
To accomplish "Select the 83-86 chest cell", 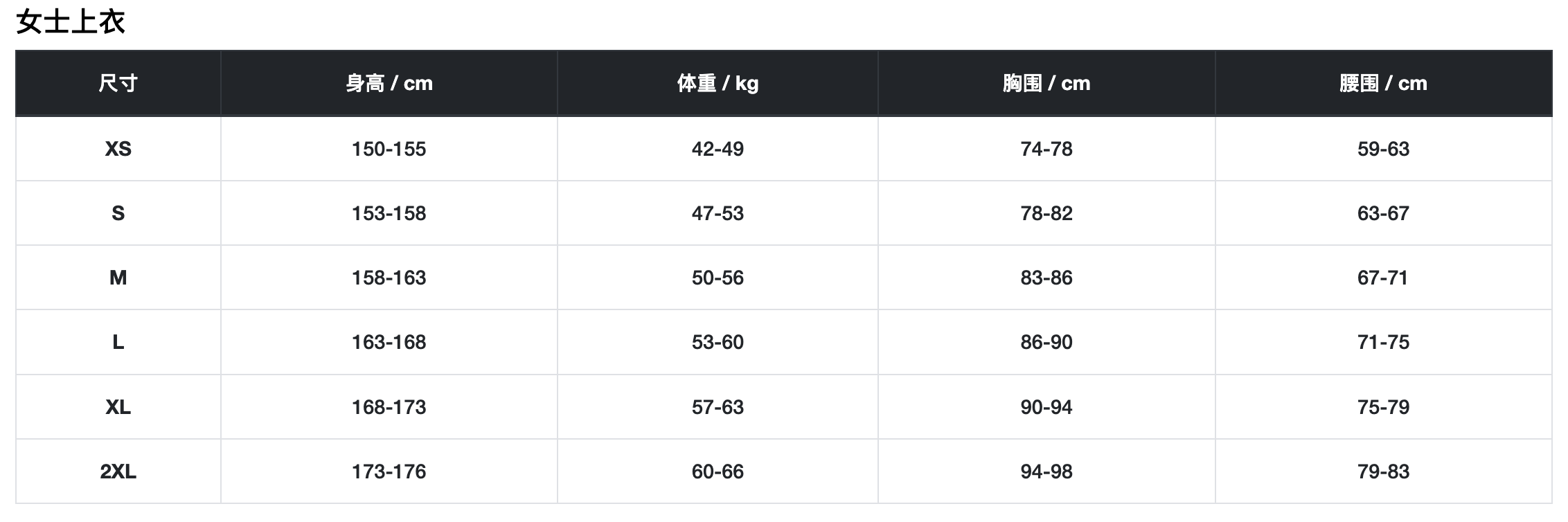I will click(1046, 278).
